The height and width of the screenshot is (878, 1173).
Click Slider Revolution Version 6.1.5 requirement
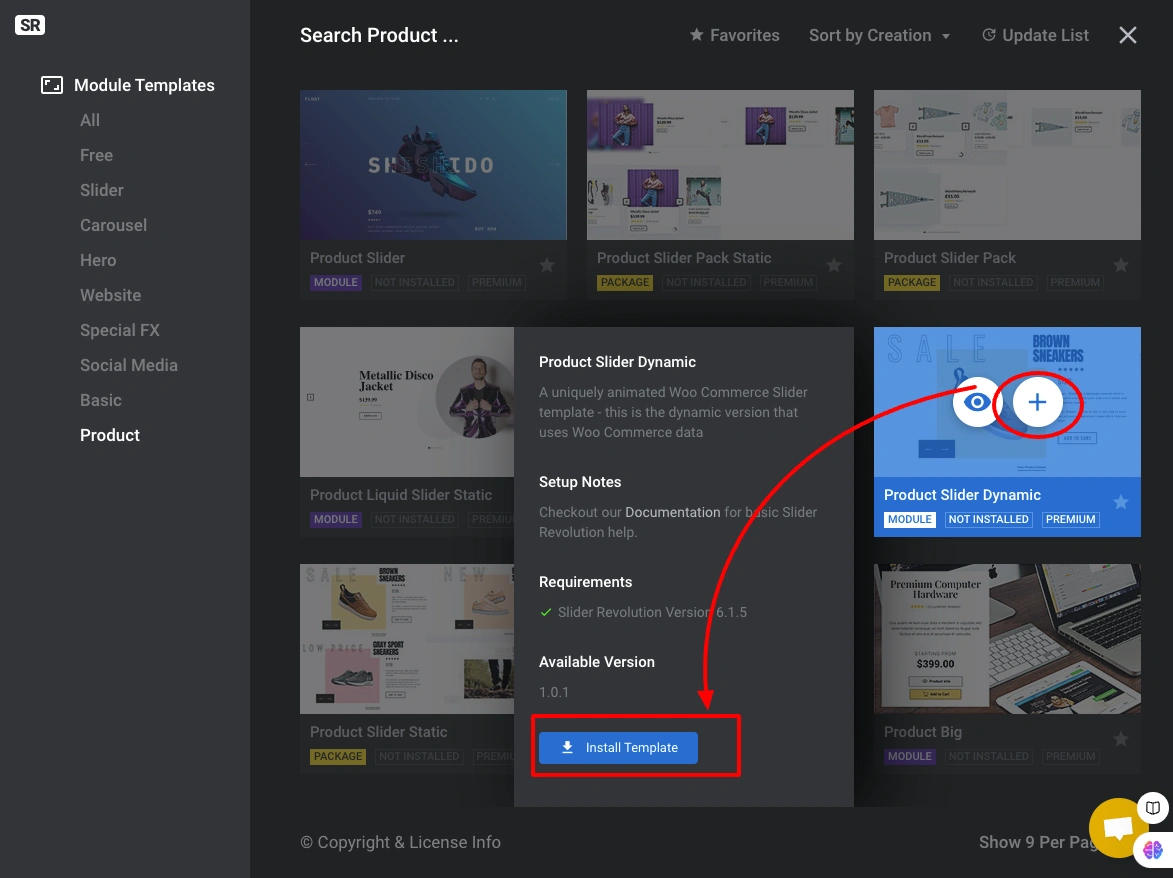pyautogui.click(x=652, y=613)
